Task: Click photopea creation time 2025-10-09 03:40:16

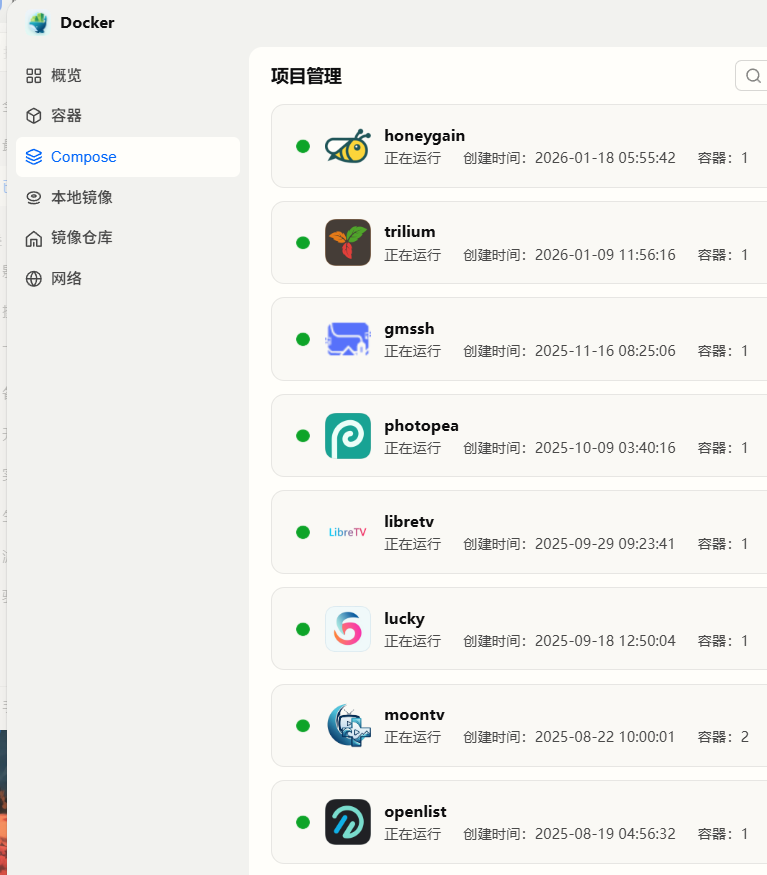Action: pos(605,448)
